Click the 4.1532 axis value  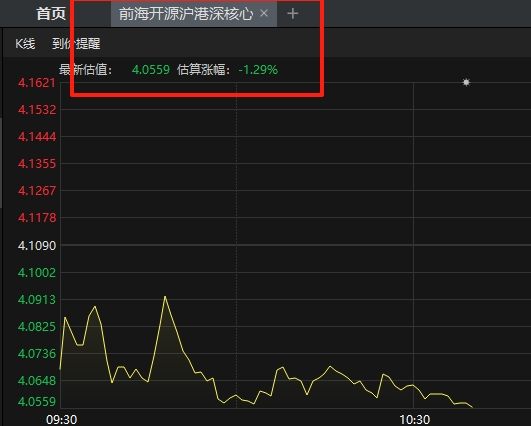37,110
